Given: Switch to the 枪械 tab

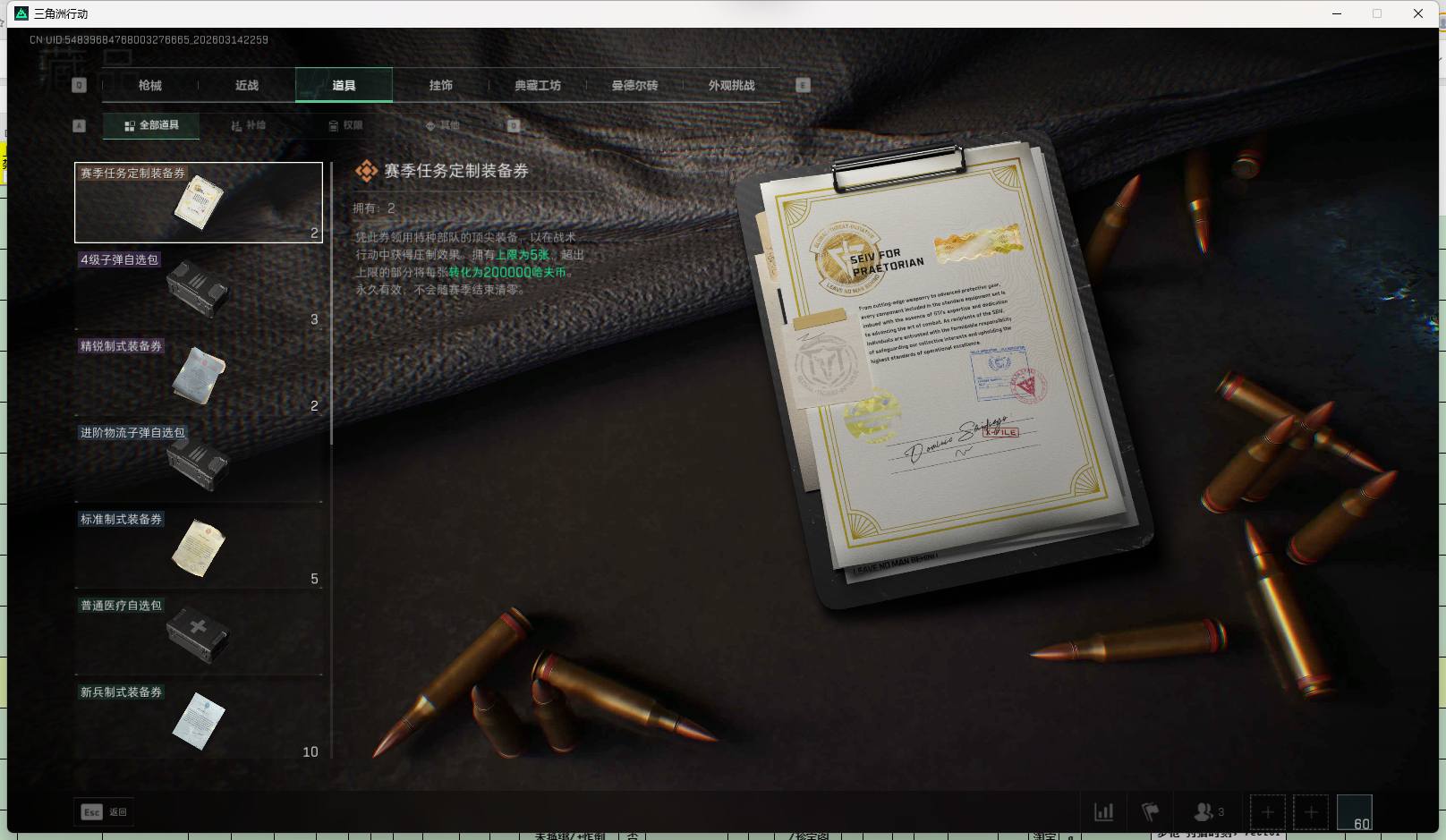Looking at the screenshot, I should coord(150,85).
